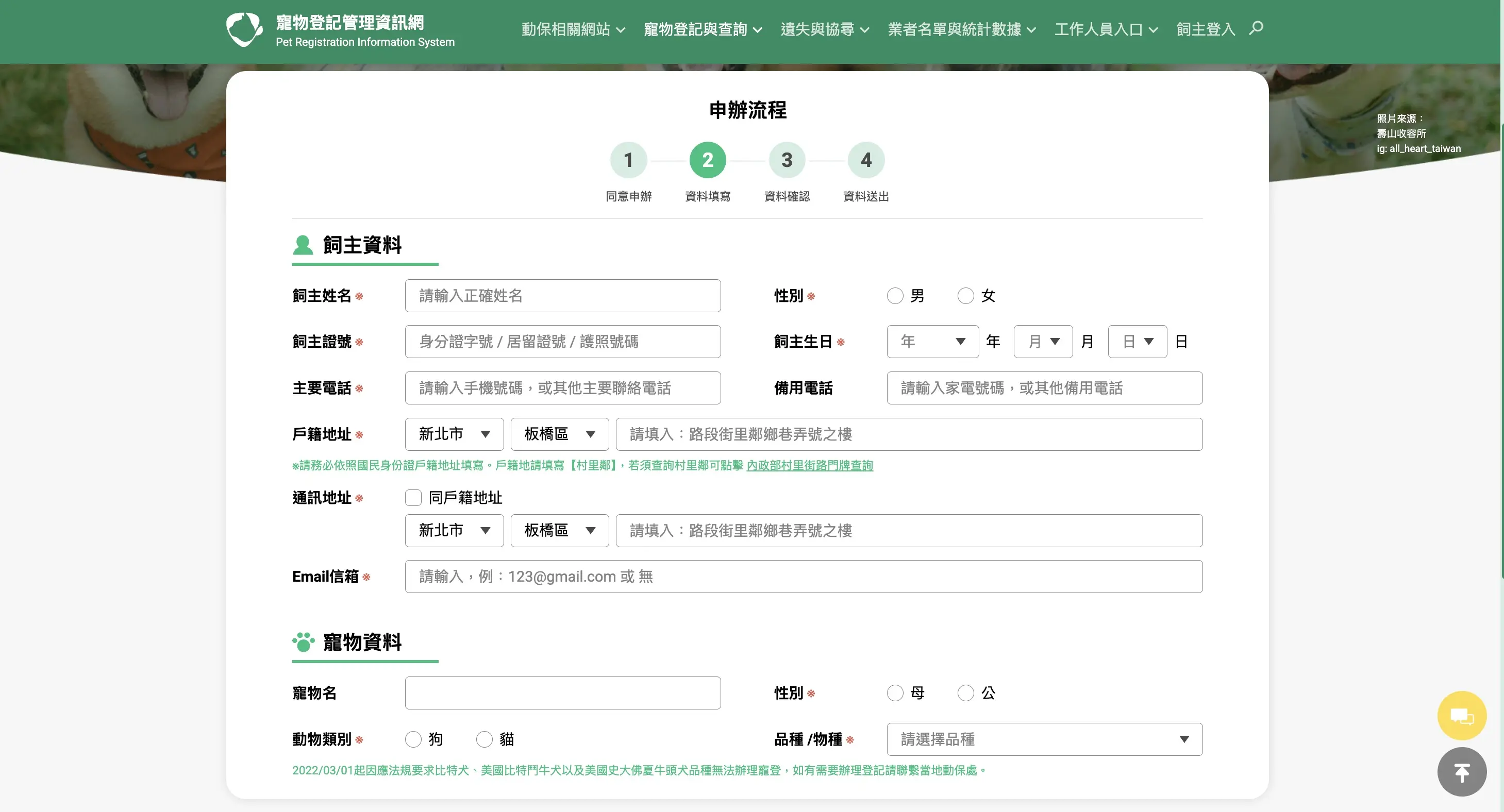This screenshot has height=812, width=1504.
Task: Open the 板橋區 district dropdown
Action: 559,434
